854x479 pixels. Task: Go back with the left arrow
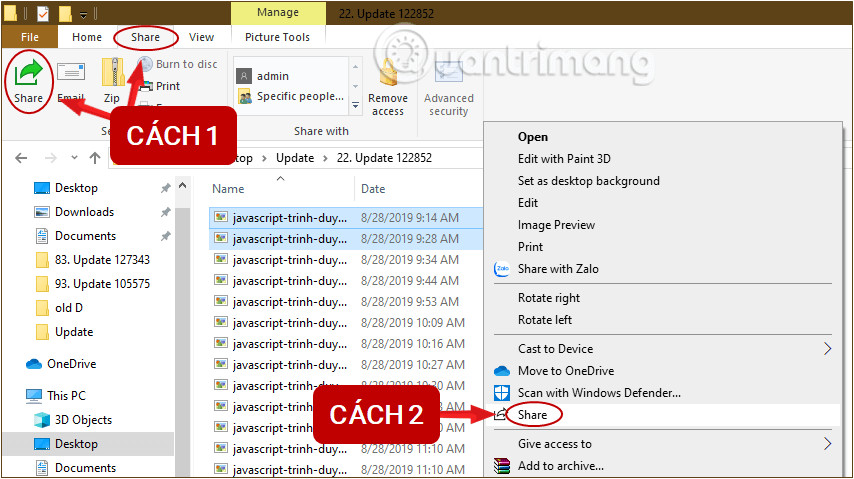(21, 158)
